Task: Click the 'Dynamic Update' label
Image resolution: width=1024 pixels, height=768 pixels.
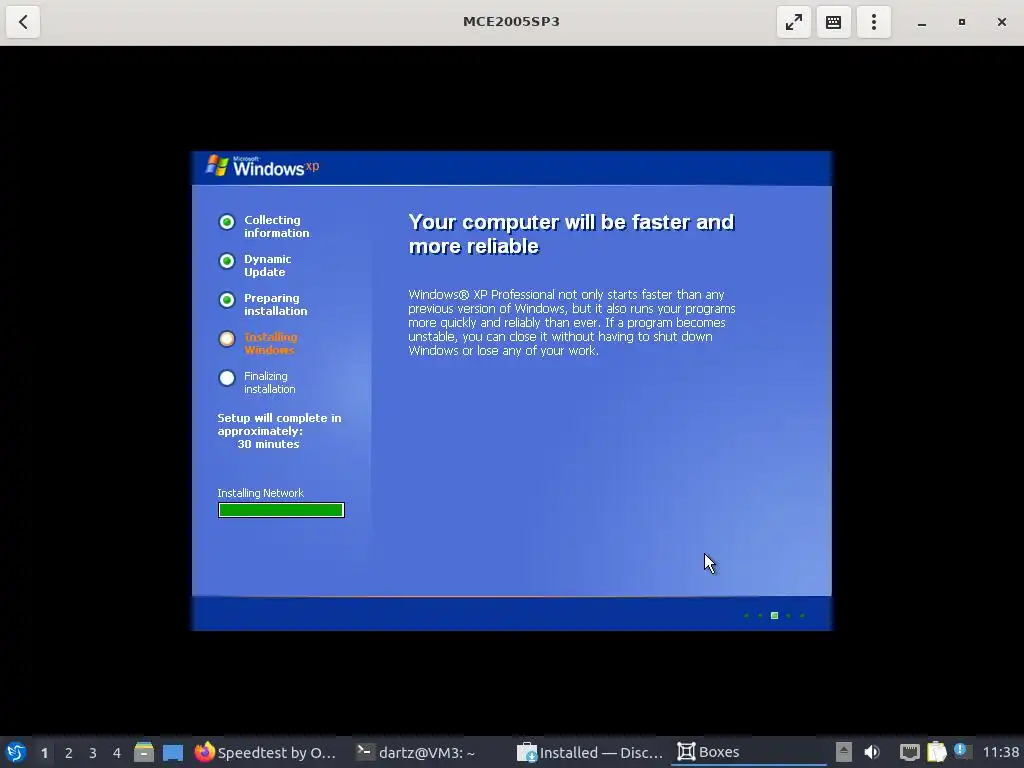Action: point(268,266)
